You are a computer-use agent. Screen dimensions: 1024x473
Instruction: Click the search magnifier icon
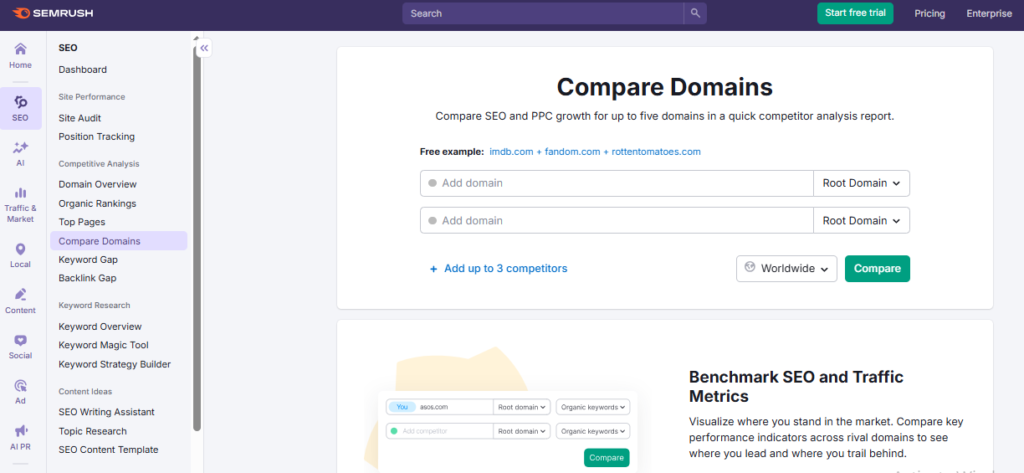point(695,13)
